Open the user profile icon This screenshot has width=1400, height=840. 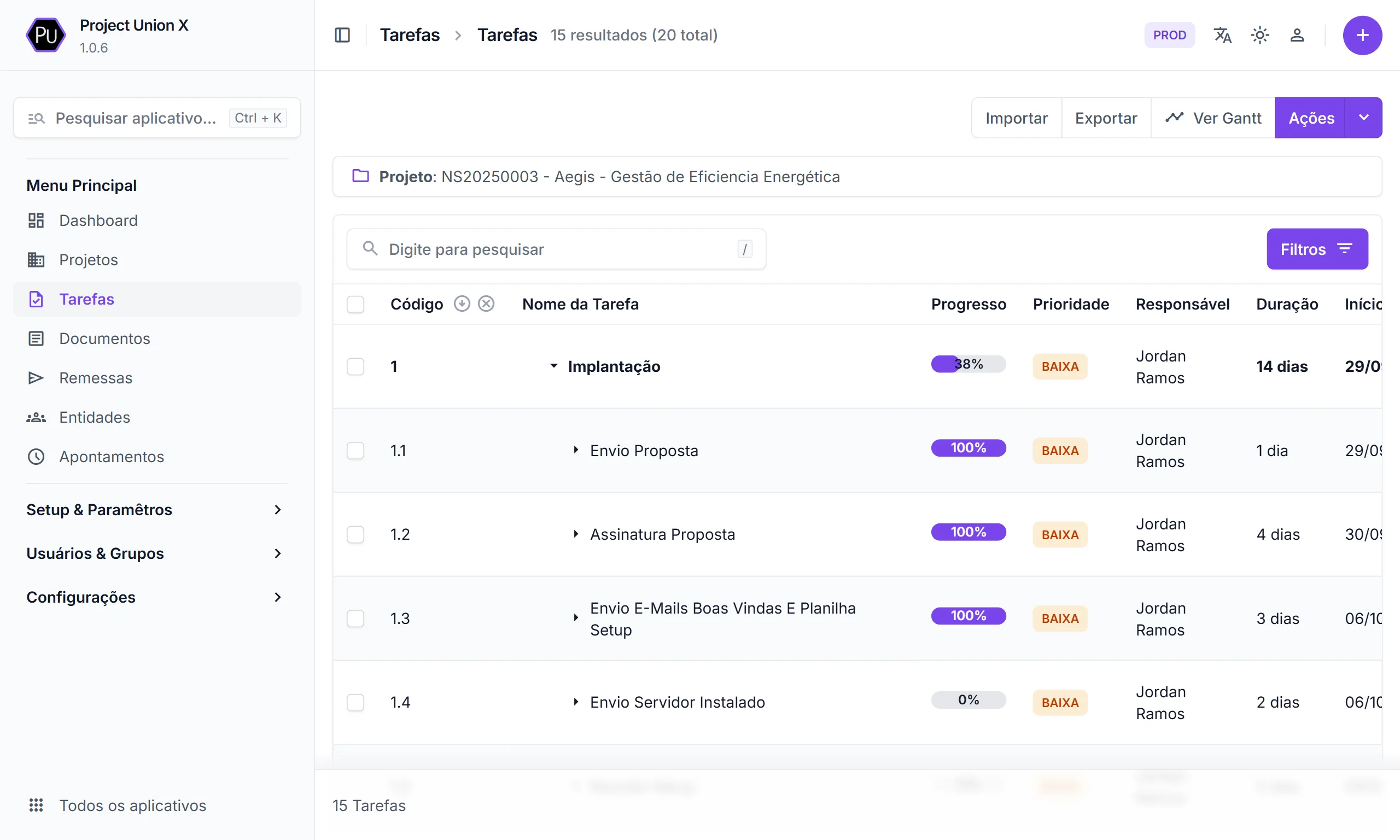tap(1297, 35)
